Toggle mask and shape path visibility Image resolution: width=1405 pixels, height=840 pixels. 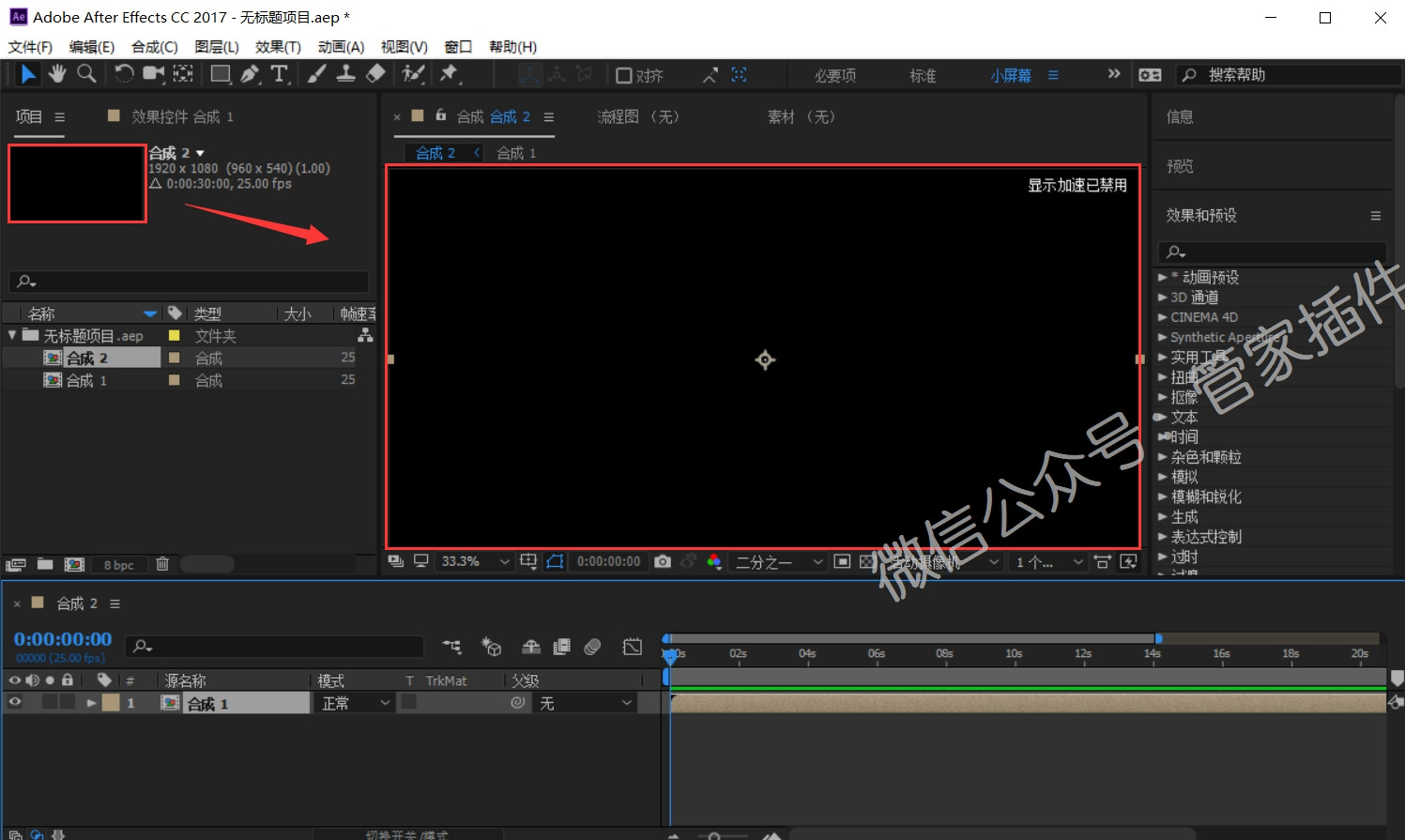[556, 561]
